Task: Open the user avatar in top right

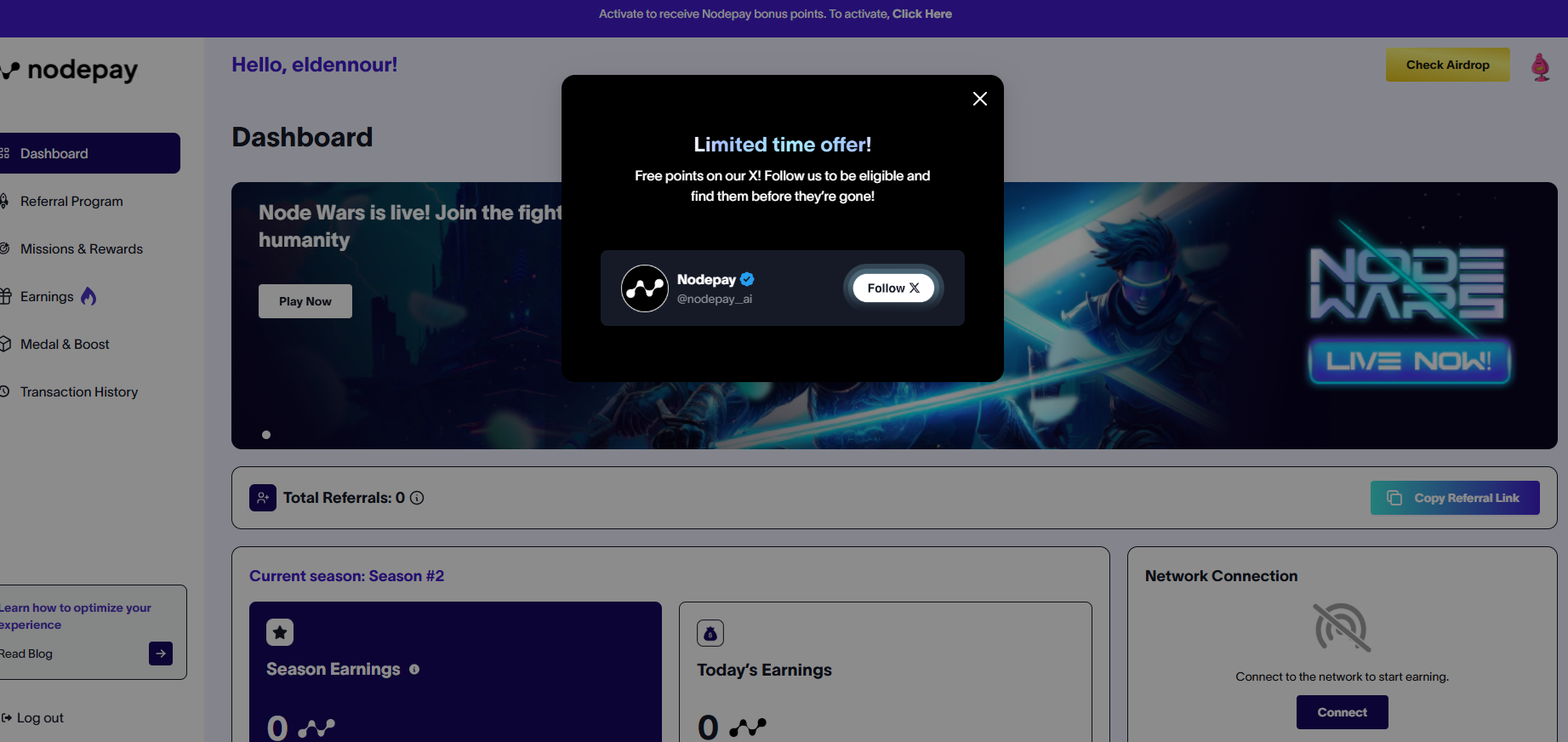Action: (x=1540, y=66)
